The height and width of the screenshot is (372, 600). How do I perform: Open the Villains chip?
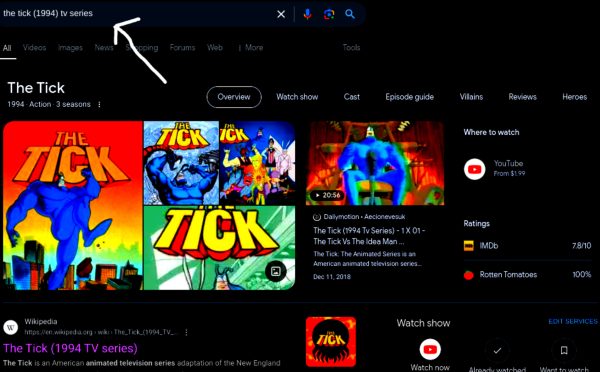(x=471, y=97)
